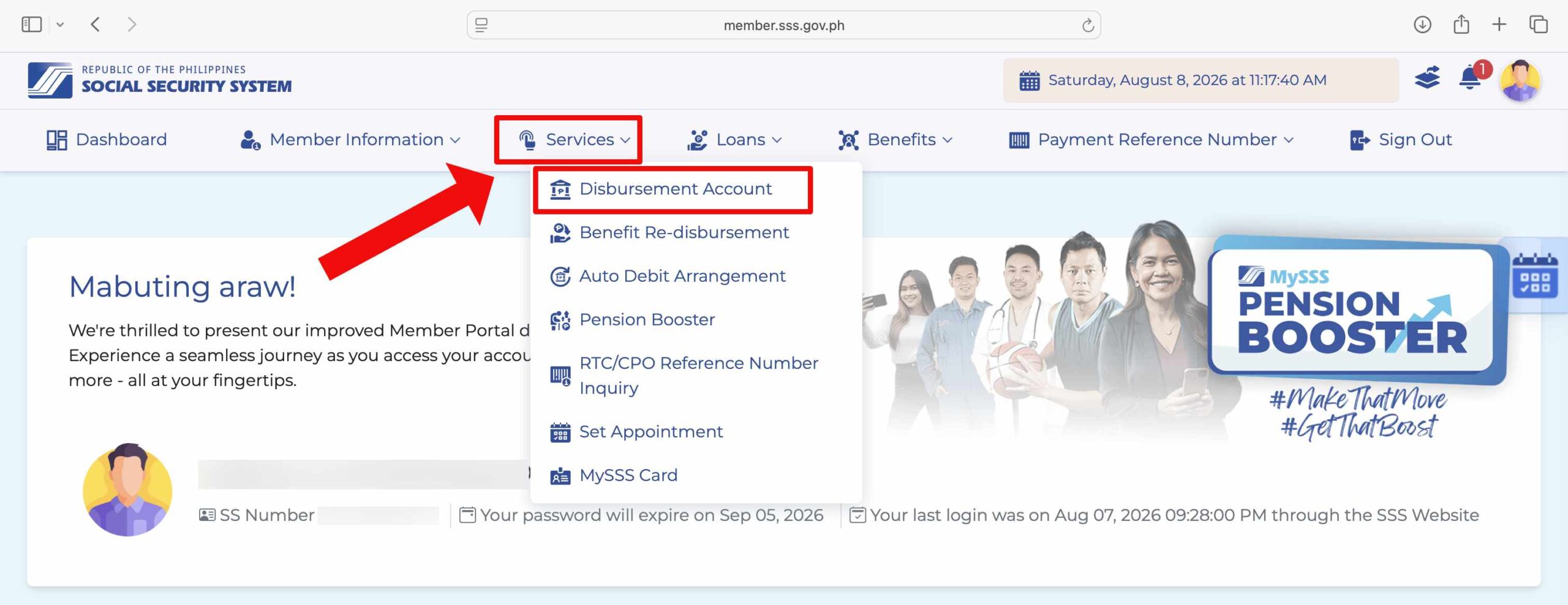Image resolution: width=1568 pixels, height=605 pixels.
Task: Go back with the browser back arrow
Action: click(95, 25)
